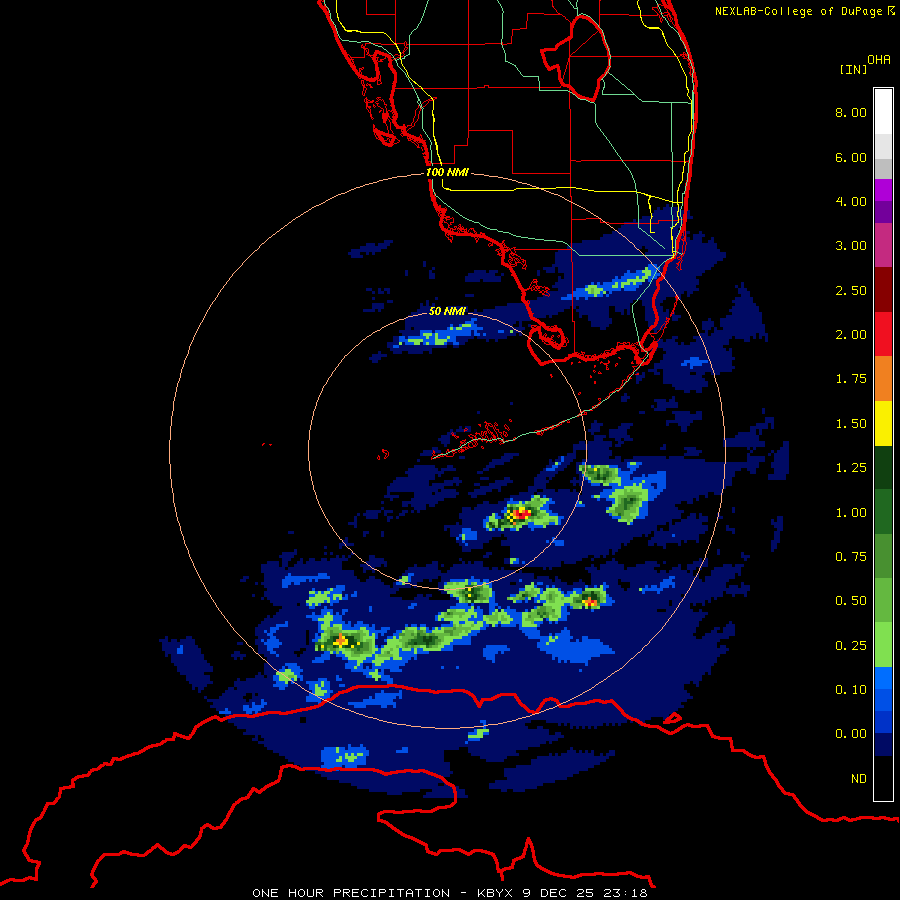Click the 0.10 legend value

click(x=851, y=690)
